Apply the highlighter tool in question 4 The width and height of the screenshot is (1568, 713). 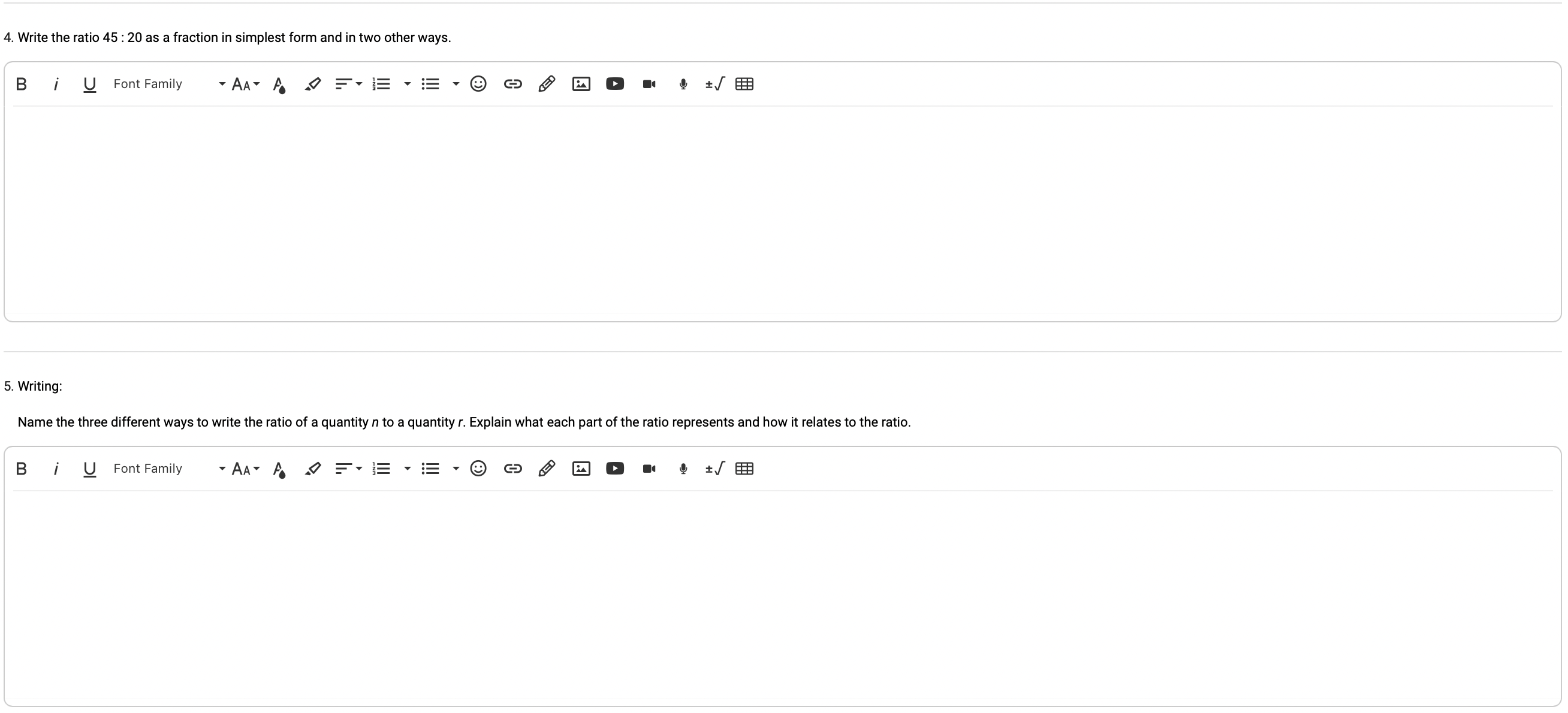[x=313, y=83]
